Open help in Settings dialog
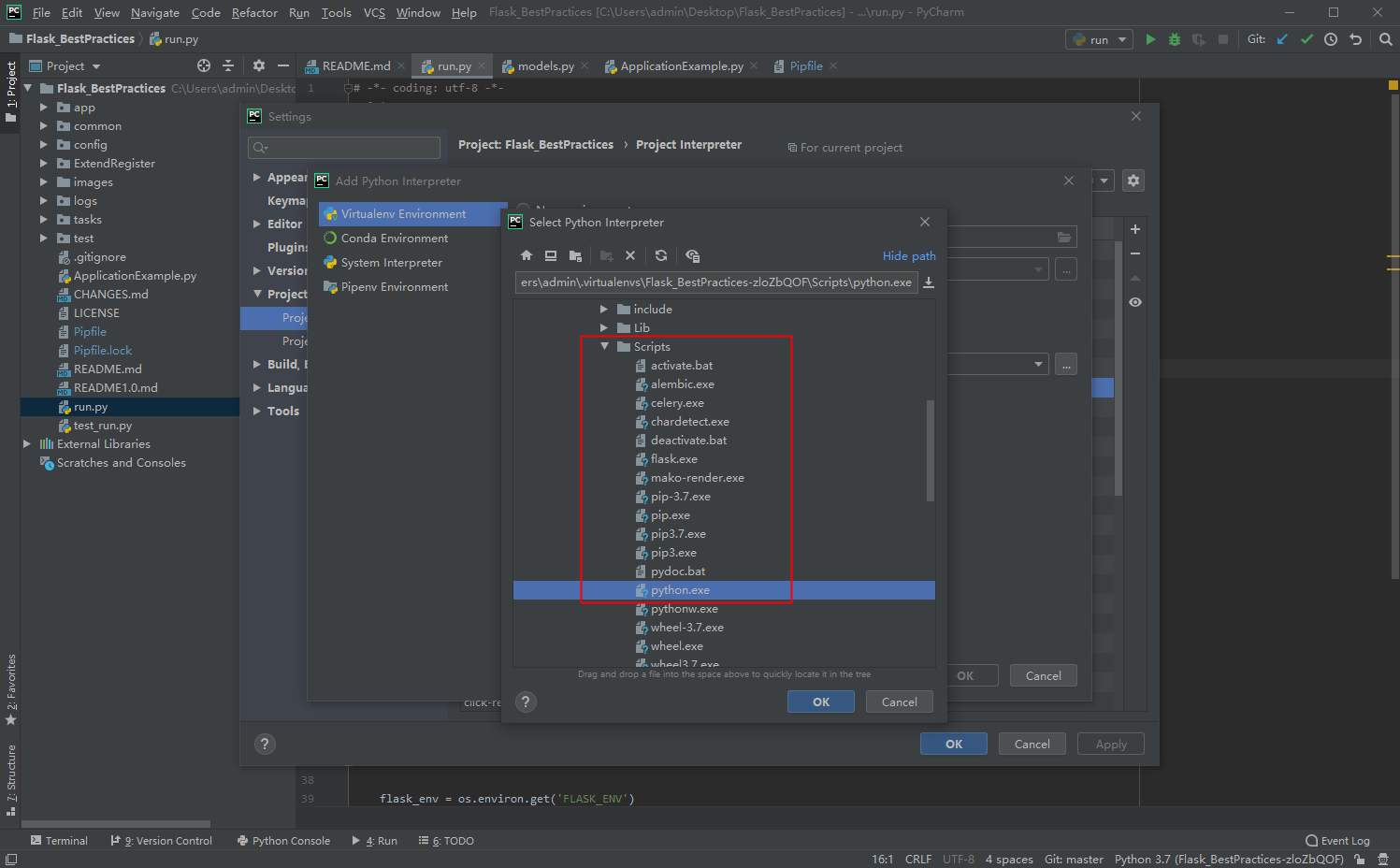The width and height of the screenshot is (1400, 868). (265, 744)
